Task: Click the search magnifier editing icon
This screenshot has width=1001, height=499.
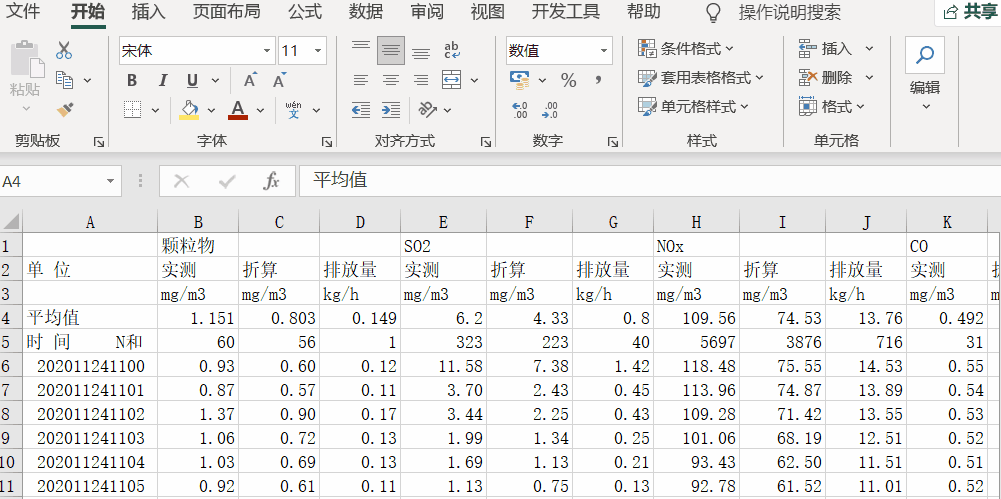Action: click(x=924, y=55)
